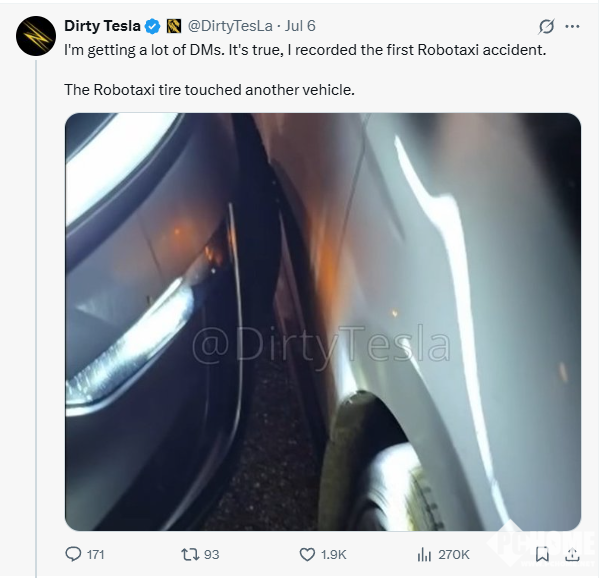This screenshot has width=604, height=578.
Task: Click the share upload icon
Action: pyautogui.click(x=573, y=553)
